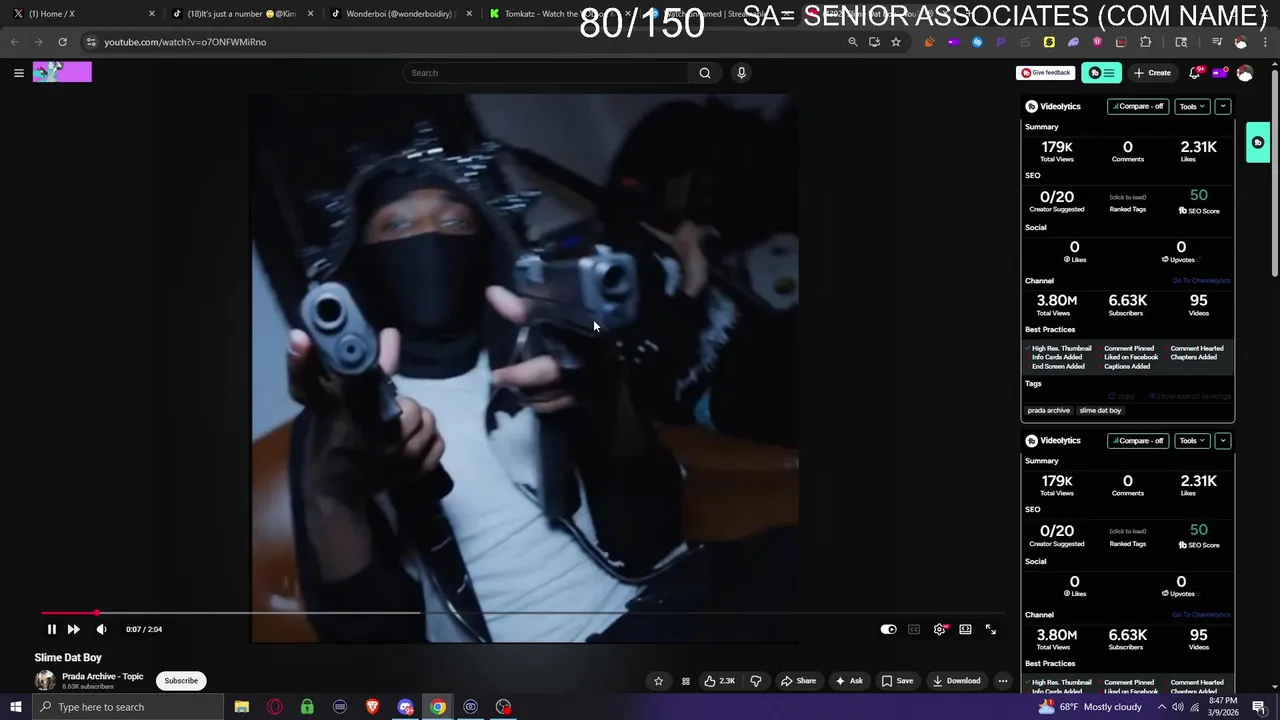Open the Chrome extensions puzzle icon
Viewport: 1280px width, 720px height.
[x=1146, y=42]
